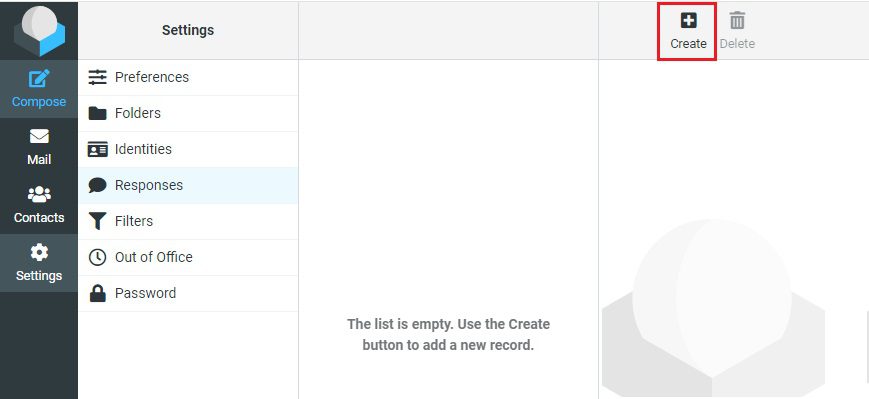The width and height of the screenshot is (869, 399).
Task: Click the Password lock icon
Action: pos(98,293)
